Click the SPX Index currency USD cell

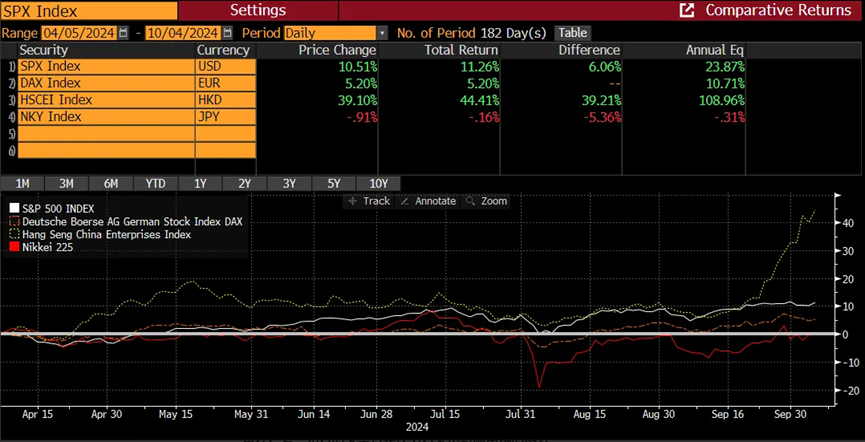coord(225,66)
